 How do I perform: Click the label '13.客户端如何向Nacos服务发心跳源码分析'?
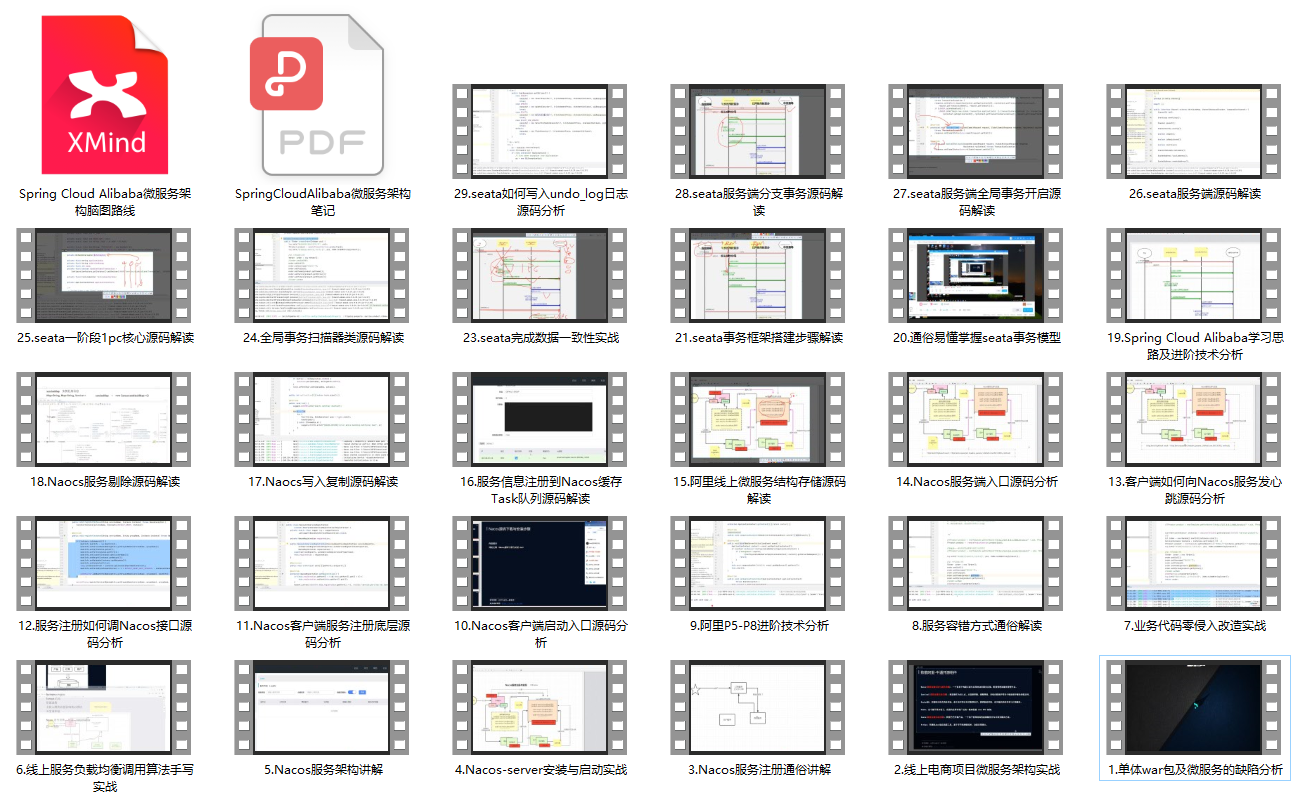tap(1195, 490)
